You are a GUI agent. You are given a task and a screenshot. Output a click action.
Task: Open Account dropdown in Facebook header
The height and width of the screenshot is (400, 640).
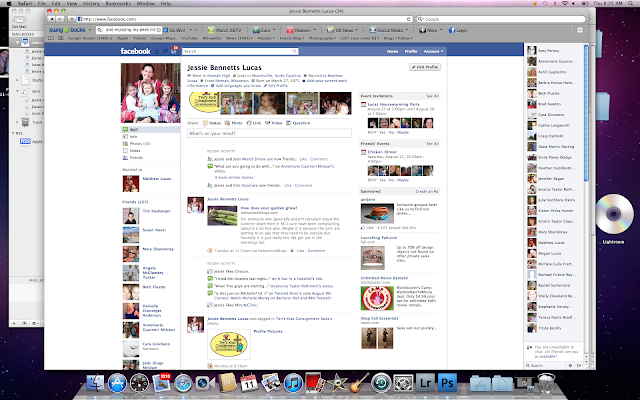coord(433,51)
